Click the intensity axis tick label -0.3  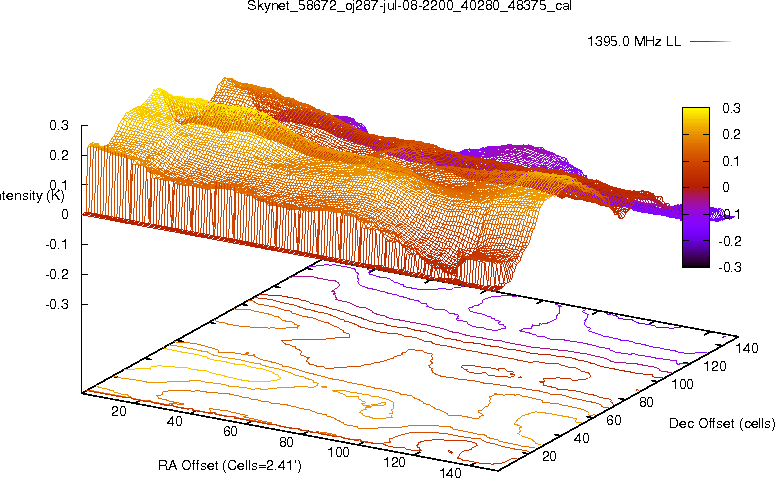(57, 304)
